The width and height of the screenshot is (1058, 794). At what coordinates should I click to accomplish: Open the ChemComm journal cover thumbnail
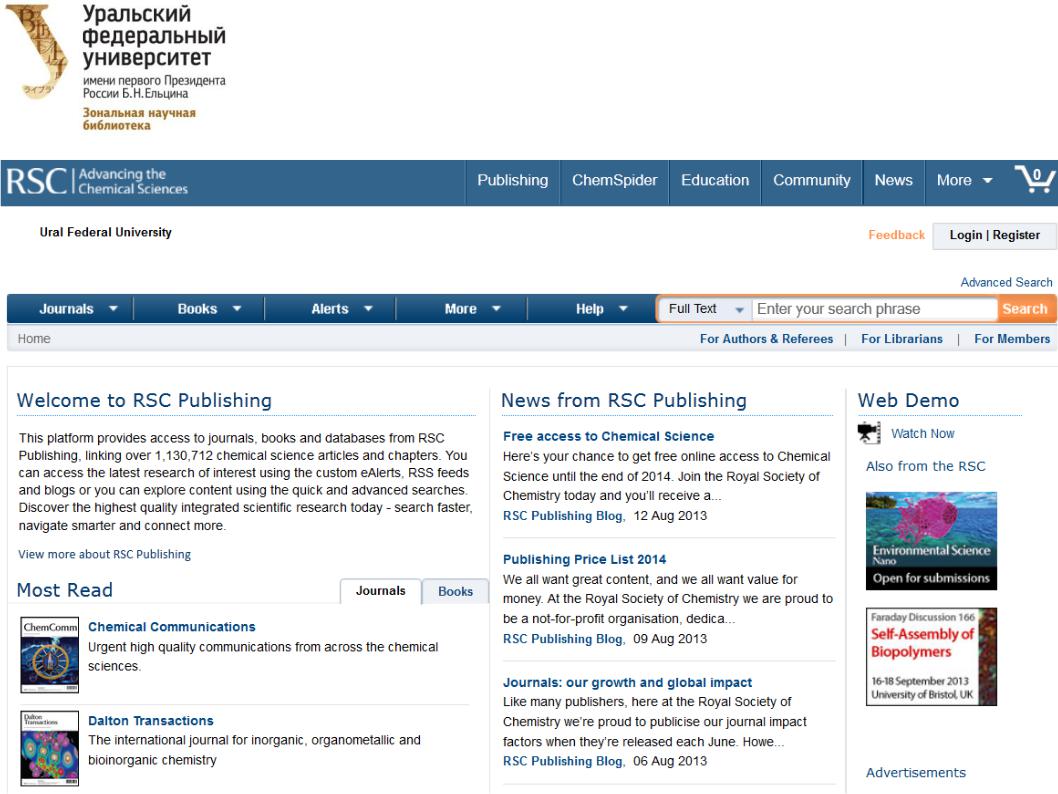(x=49, y=654)
